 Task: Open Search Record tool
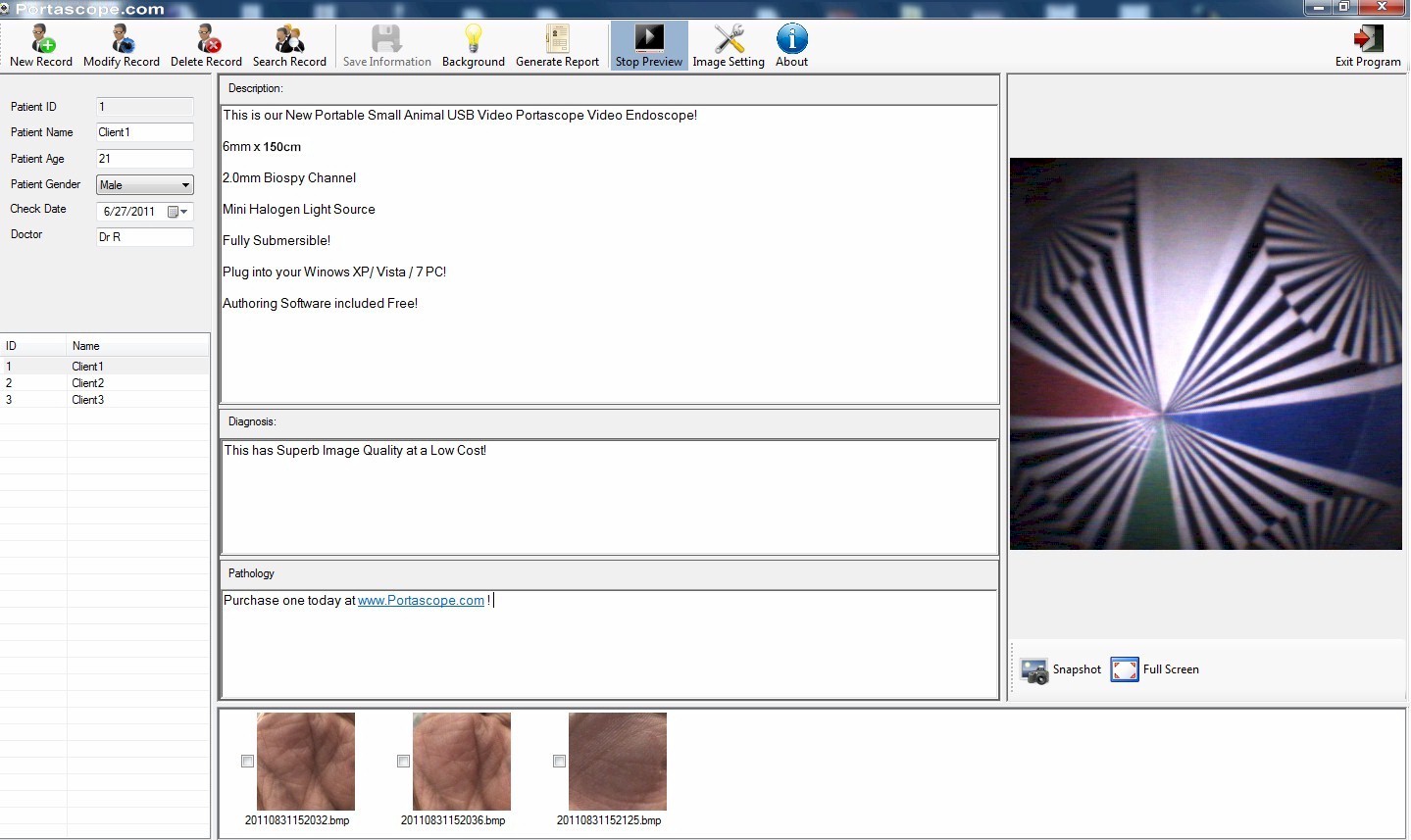tap(289, 46)
